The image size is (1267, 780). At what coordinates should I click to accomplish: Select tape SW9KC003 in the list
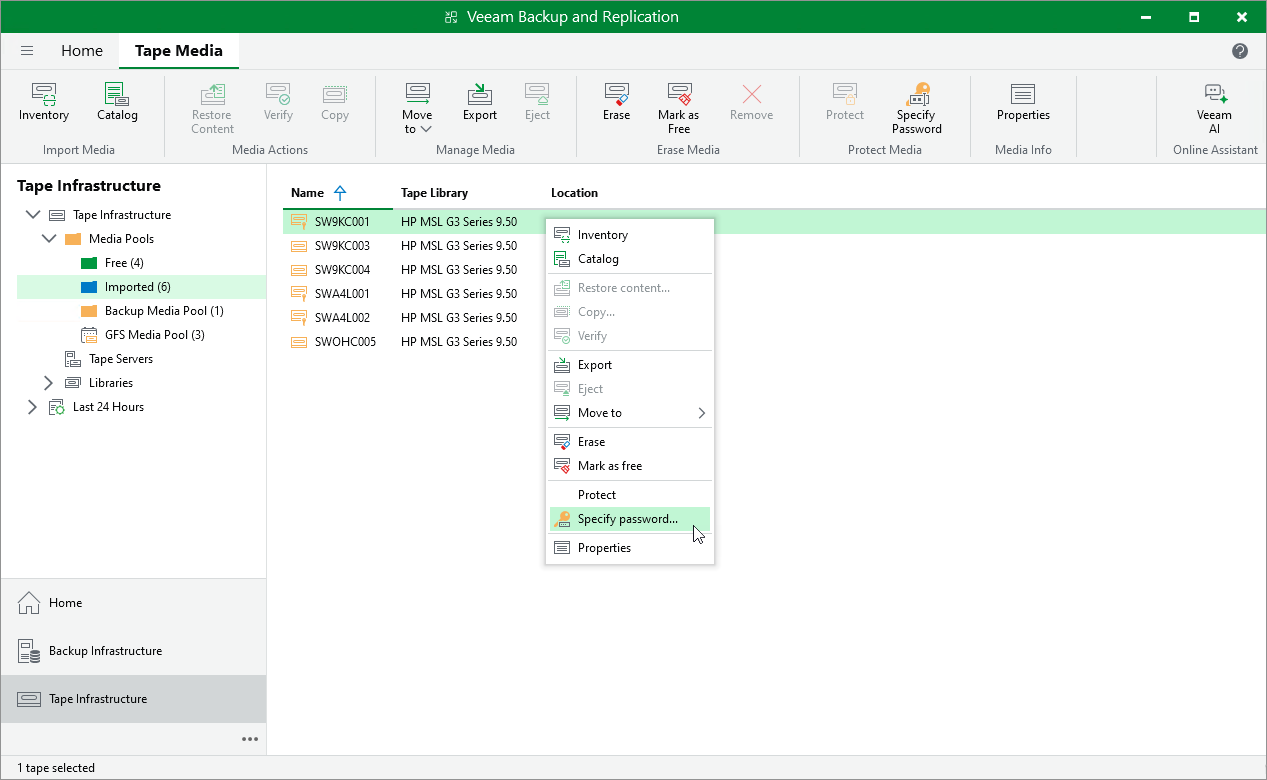pyautogui.click(x=342, y=246)
